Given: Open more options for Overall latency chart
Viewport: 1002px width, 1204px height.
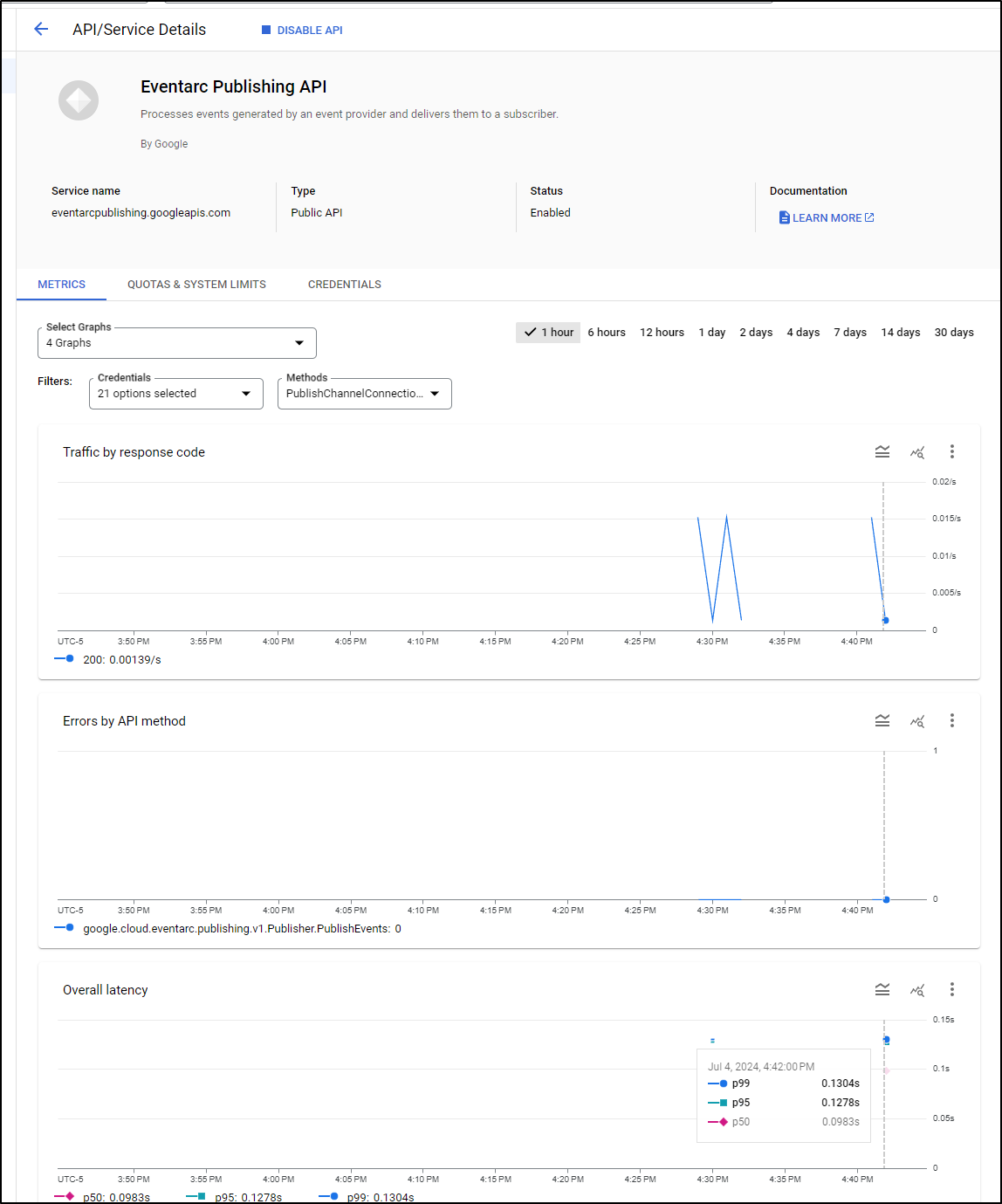Looking at the screenshot, I should [952, 989].
